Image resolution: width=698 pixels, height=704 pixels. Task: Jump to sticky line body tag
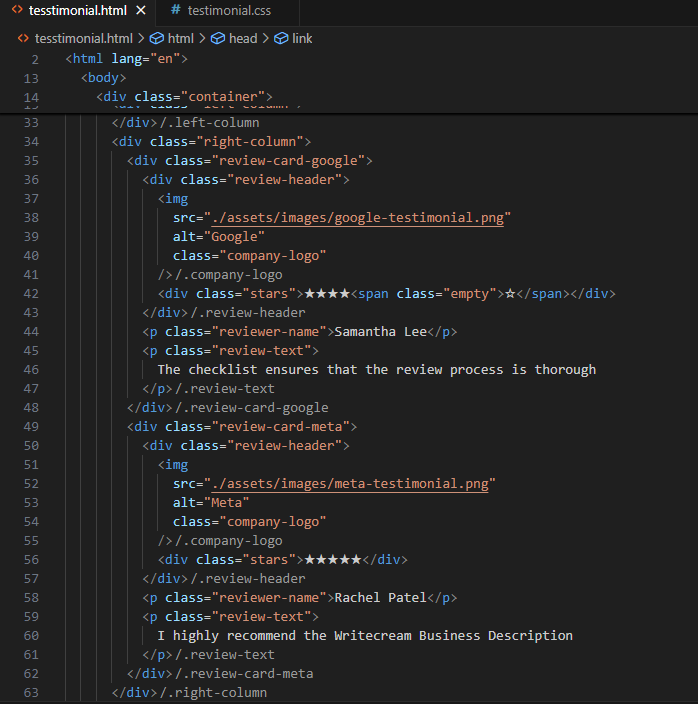(104, 78)
